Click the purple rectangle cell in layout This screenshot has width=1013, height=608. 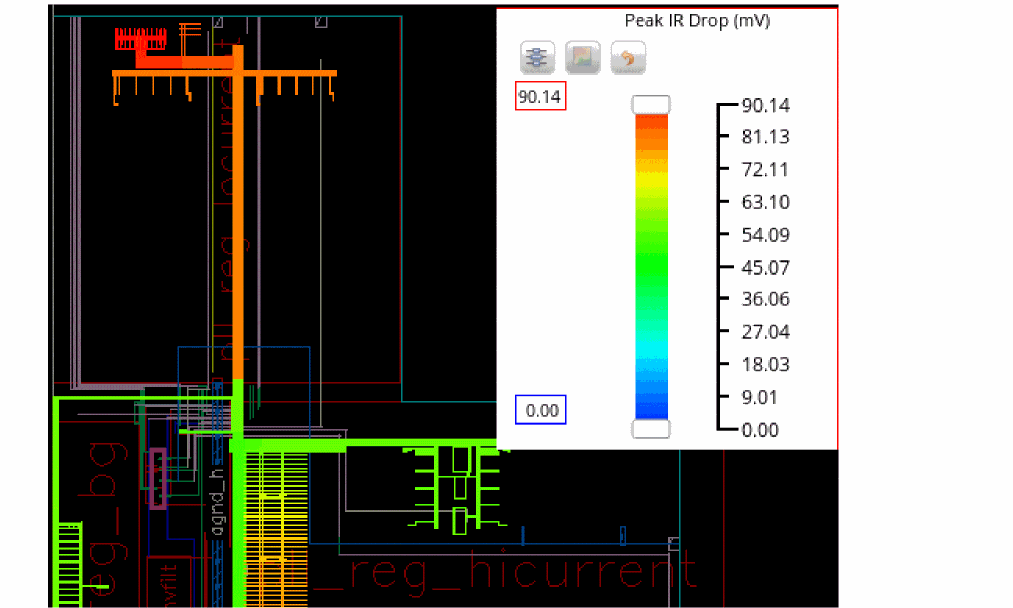(158, 478)
